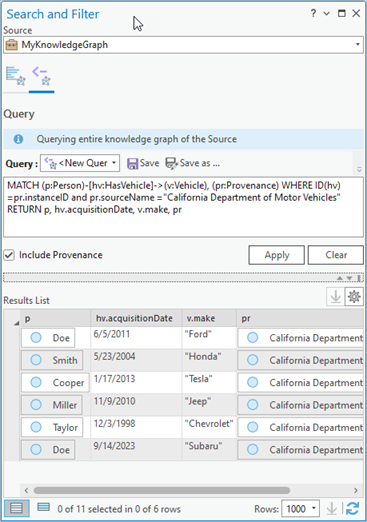Screen dimensions: 367x522
Task: Select the Cooper entity
Action: [x=55, y=383]
